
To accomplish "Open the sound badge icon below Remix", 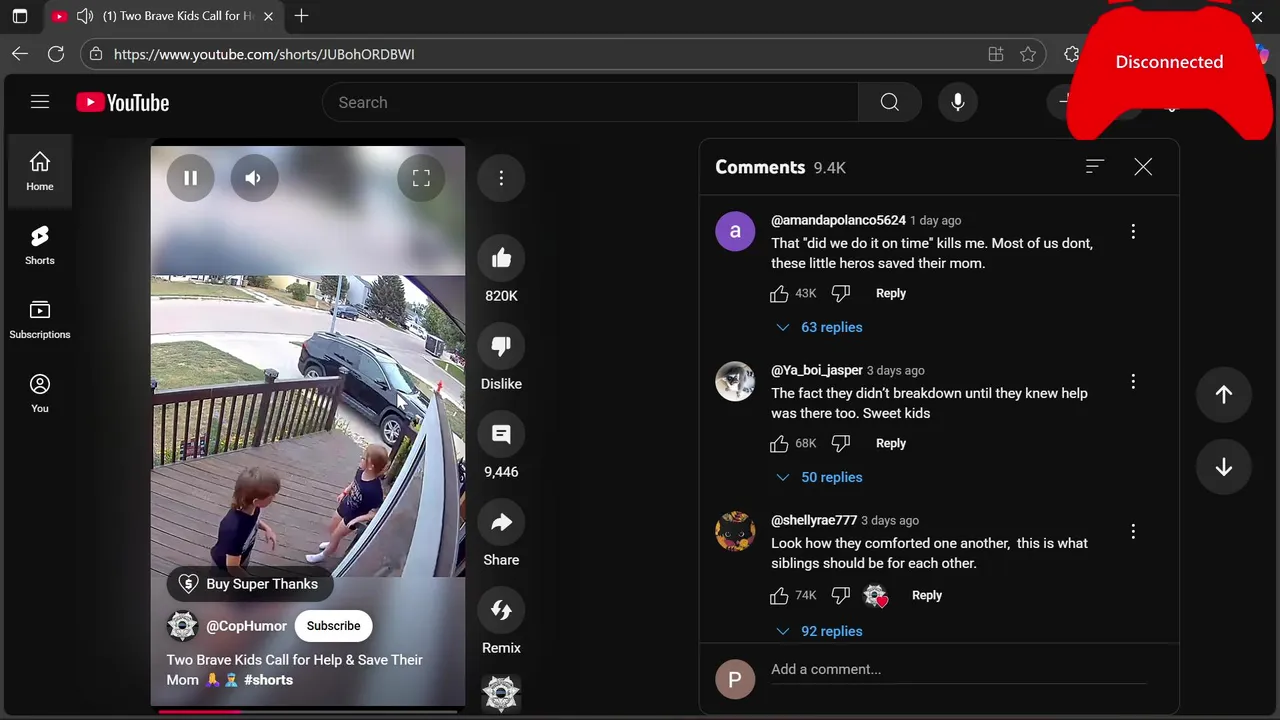I will tap(501, 693).
